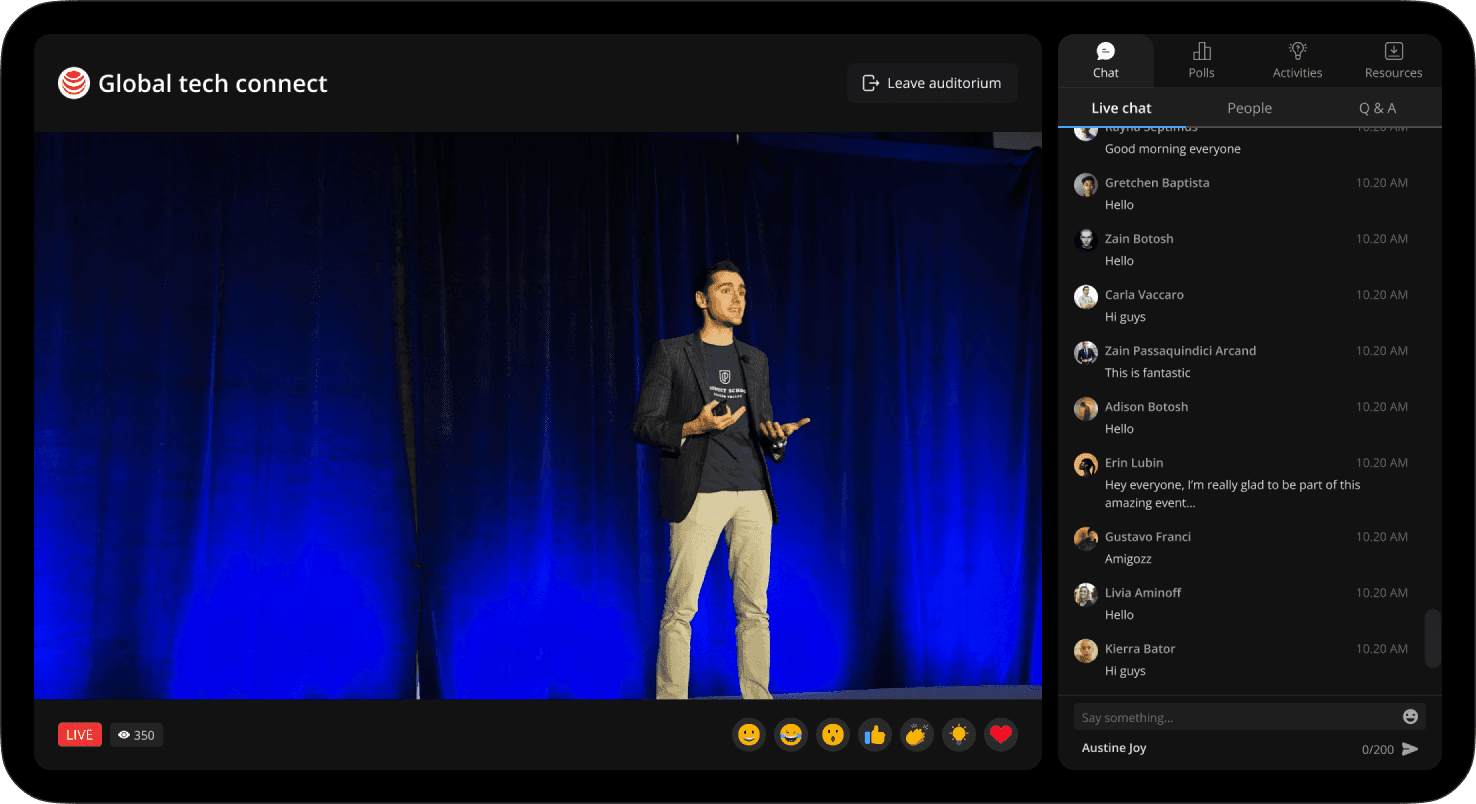
Task: Click the name Kierra Bator
Action: [x=1140, y=649]
